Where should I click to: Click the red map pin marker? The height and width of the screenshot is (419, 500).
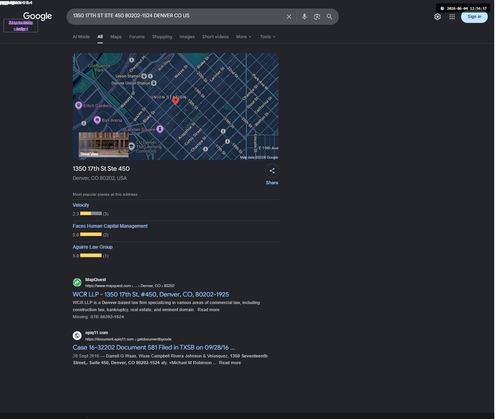pyautogui.click(x=176, y=101)
